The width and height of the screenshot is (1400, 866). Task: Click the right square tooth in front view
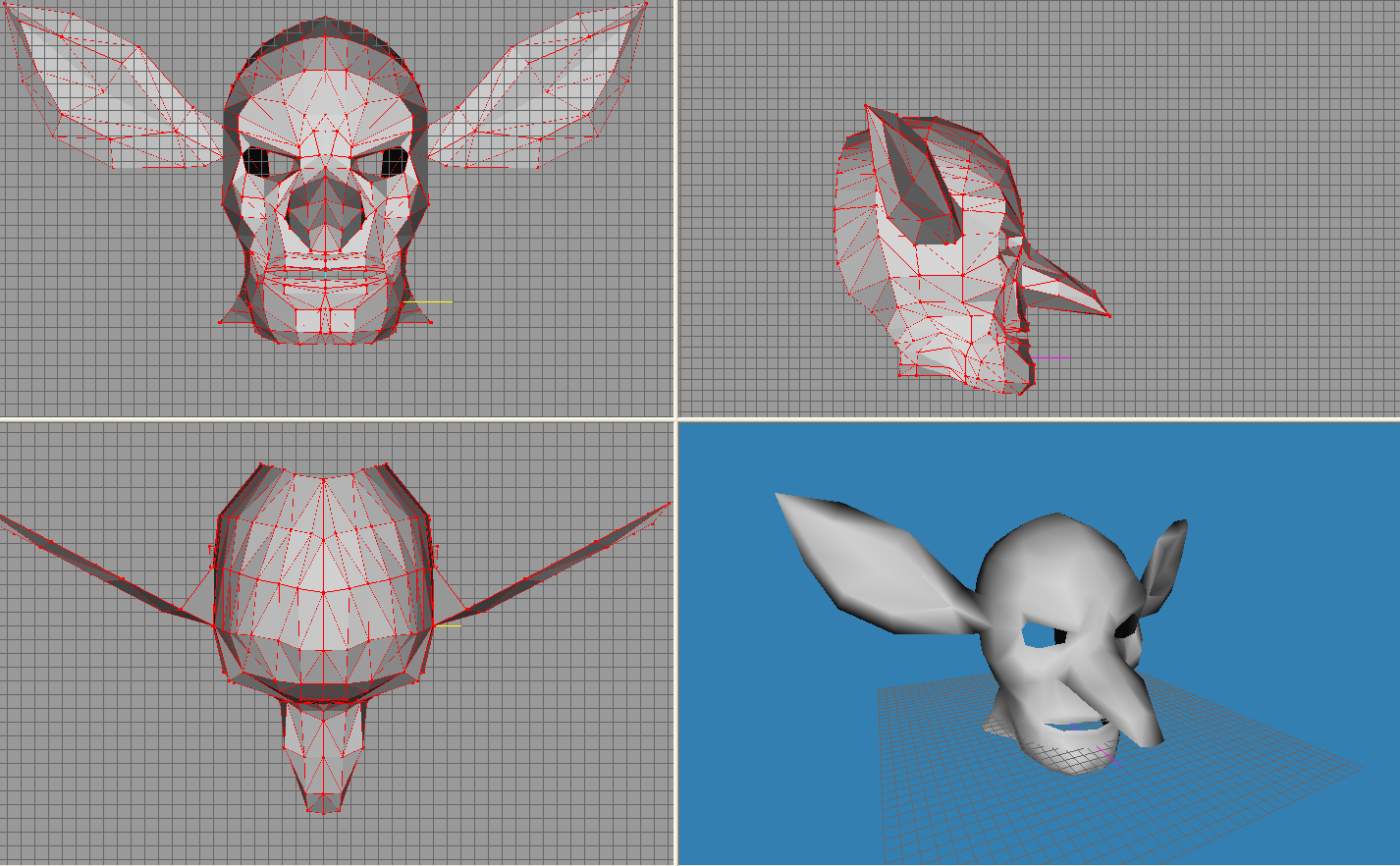[x=343, y=320]
